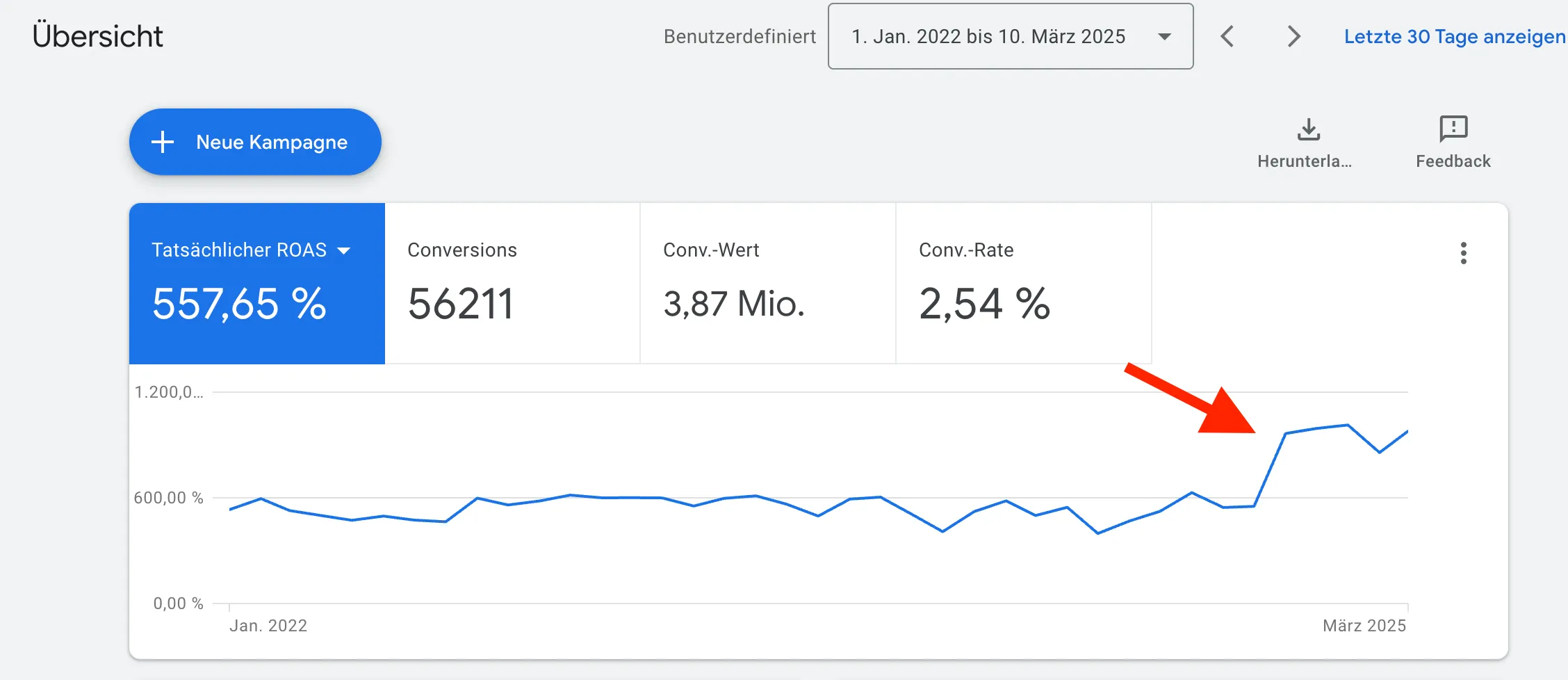Click the download icon
1568x680 pixels.
(x=1308, y=129)
